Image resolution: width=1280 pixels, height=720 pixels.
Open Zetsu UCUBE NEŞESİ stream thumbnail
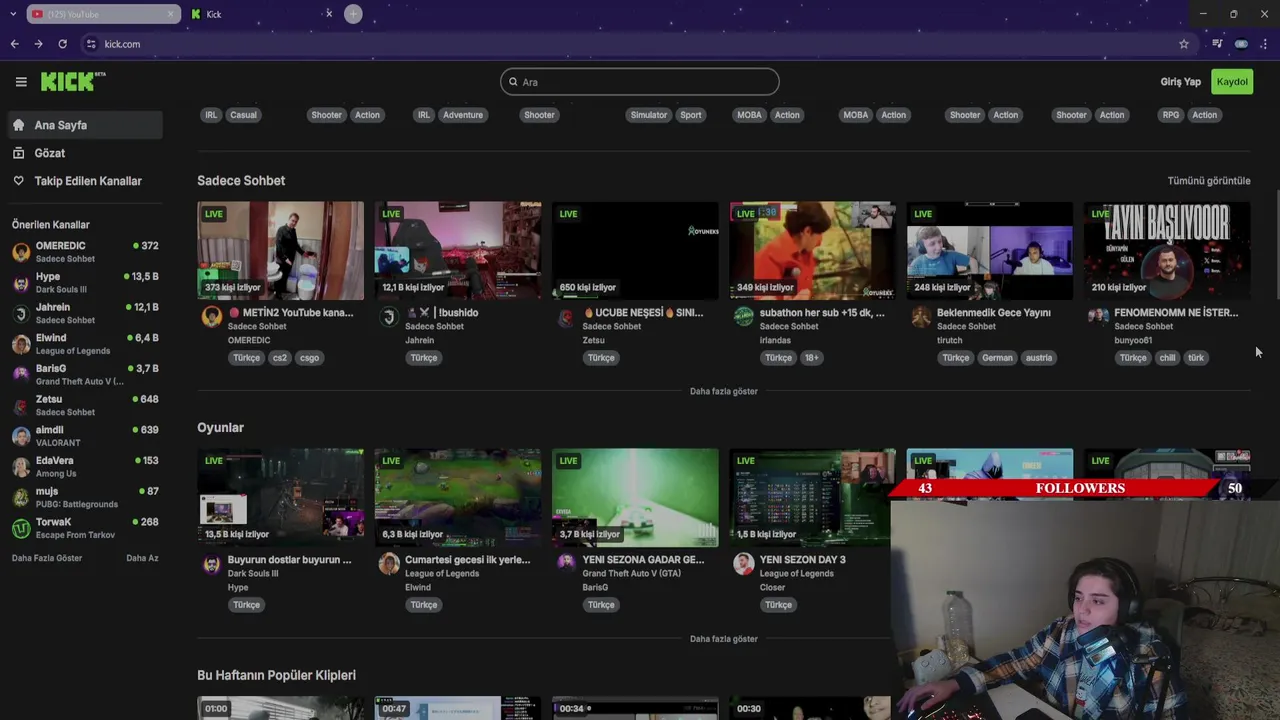coord(635,250)
